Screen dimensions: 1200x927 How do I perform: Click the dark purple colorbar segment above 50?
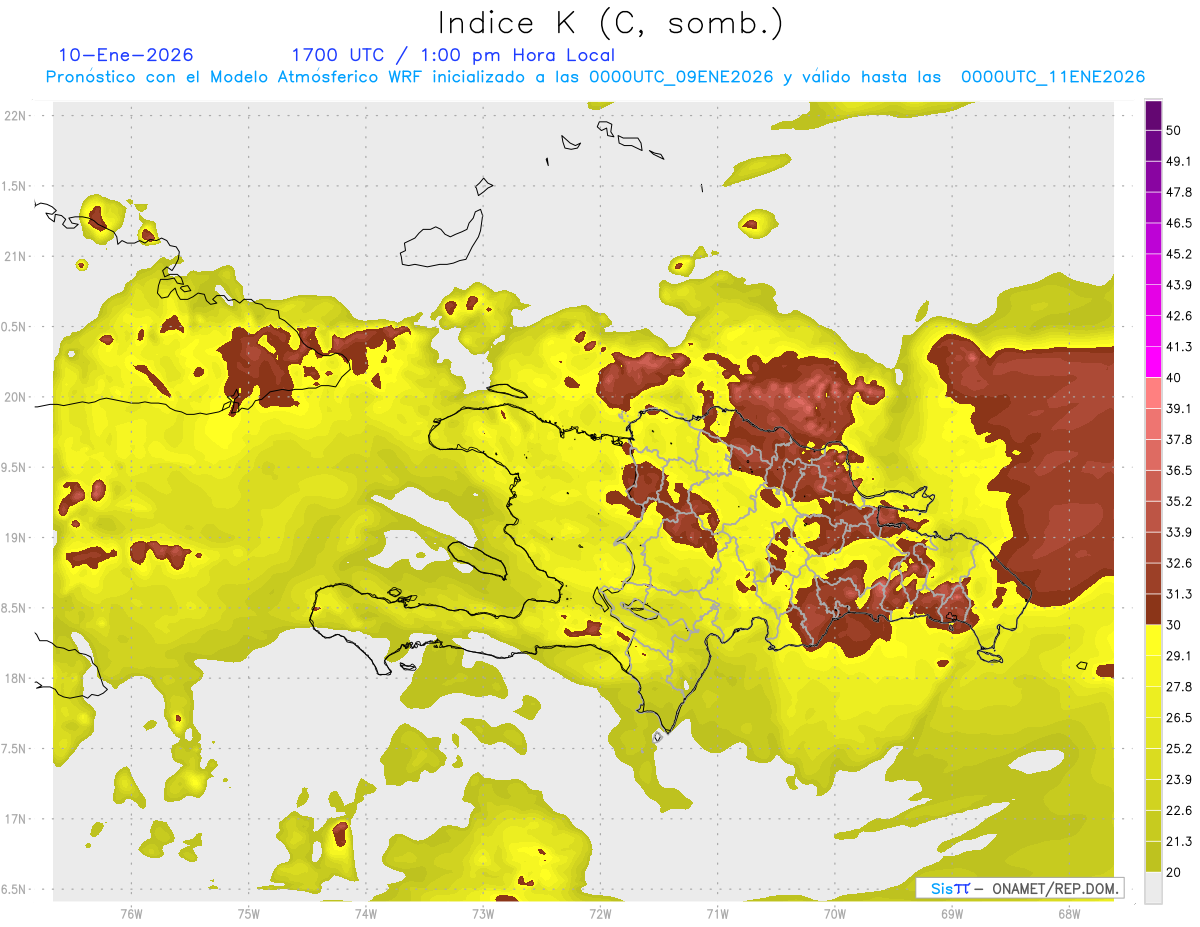pos(1153,116)
